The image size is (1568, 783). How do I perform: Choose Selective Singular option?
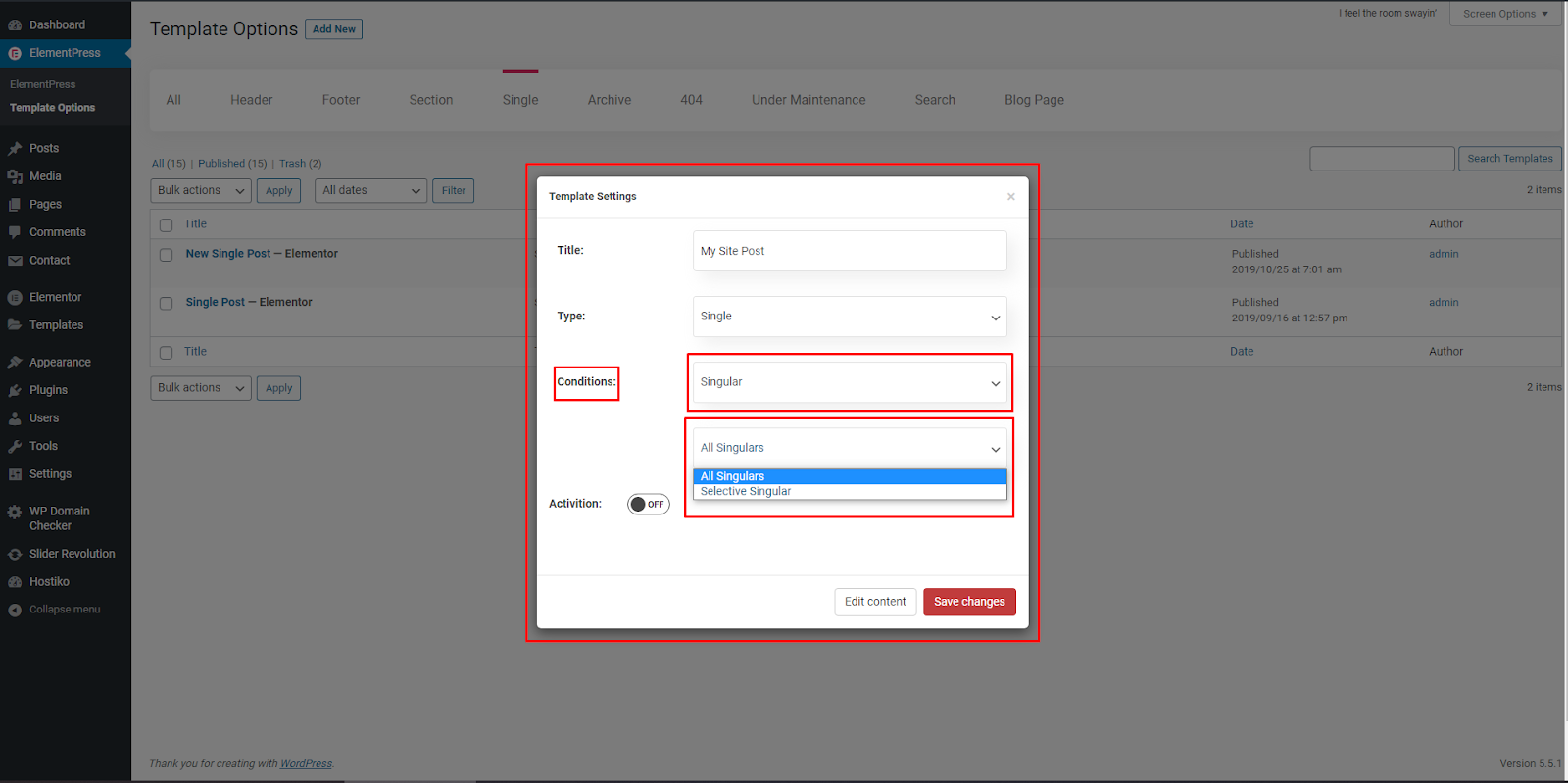click(x=850, y=491)
